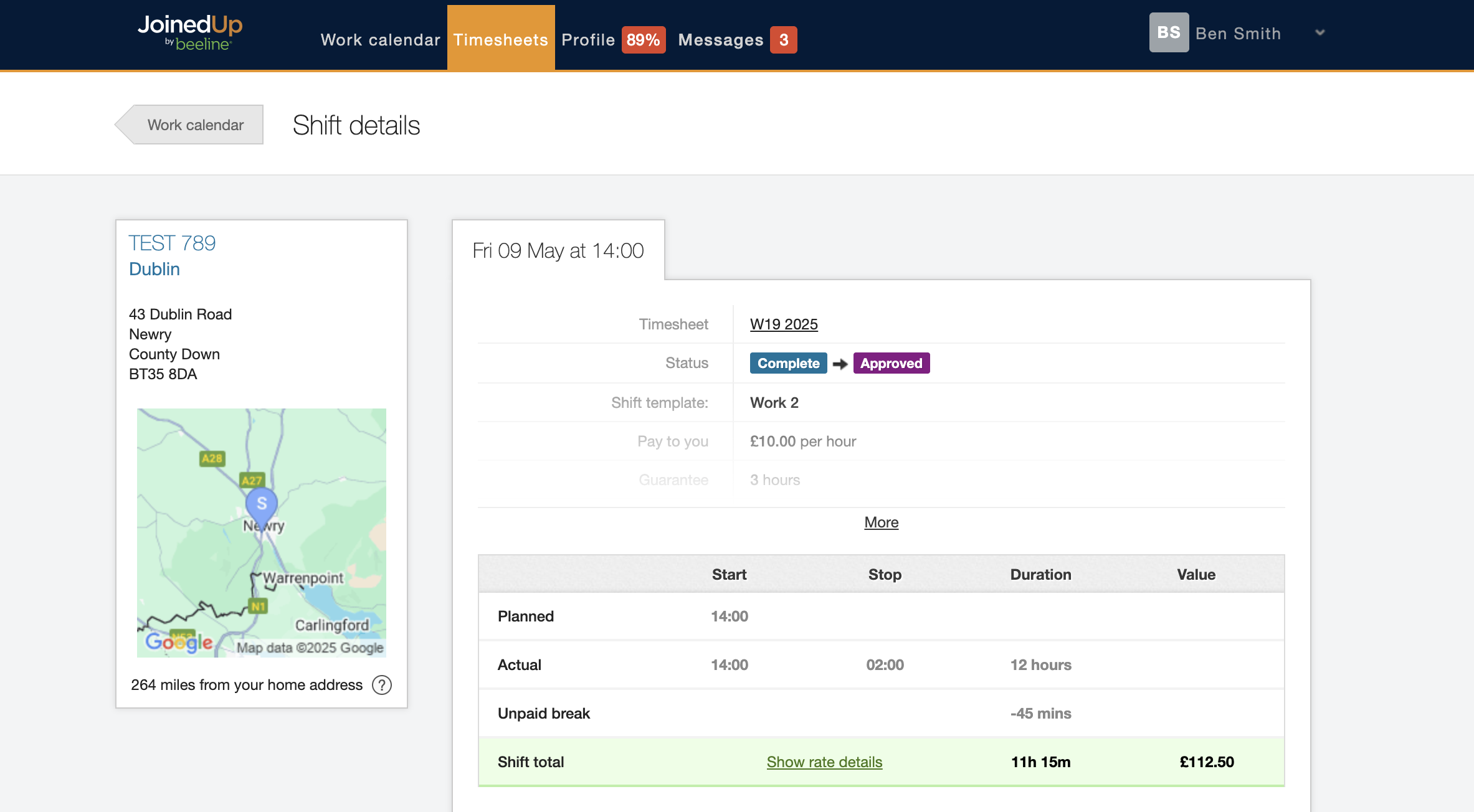Click the messages count badge 3

click(783, 40)
